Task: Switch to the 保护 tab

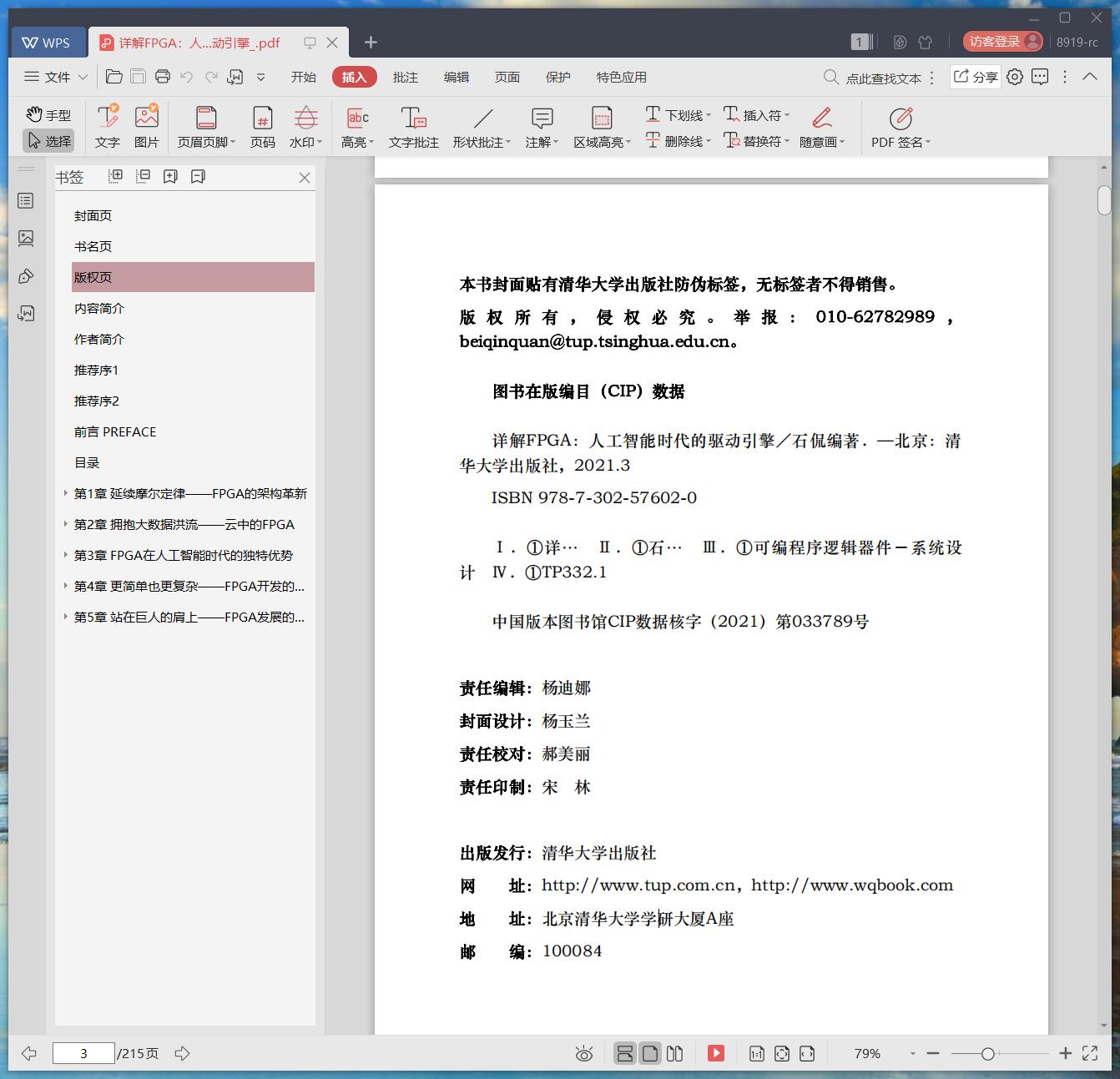Action: (x=558, y=77)
